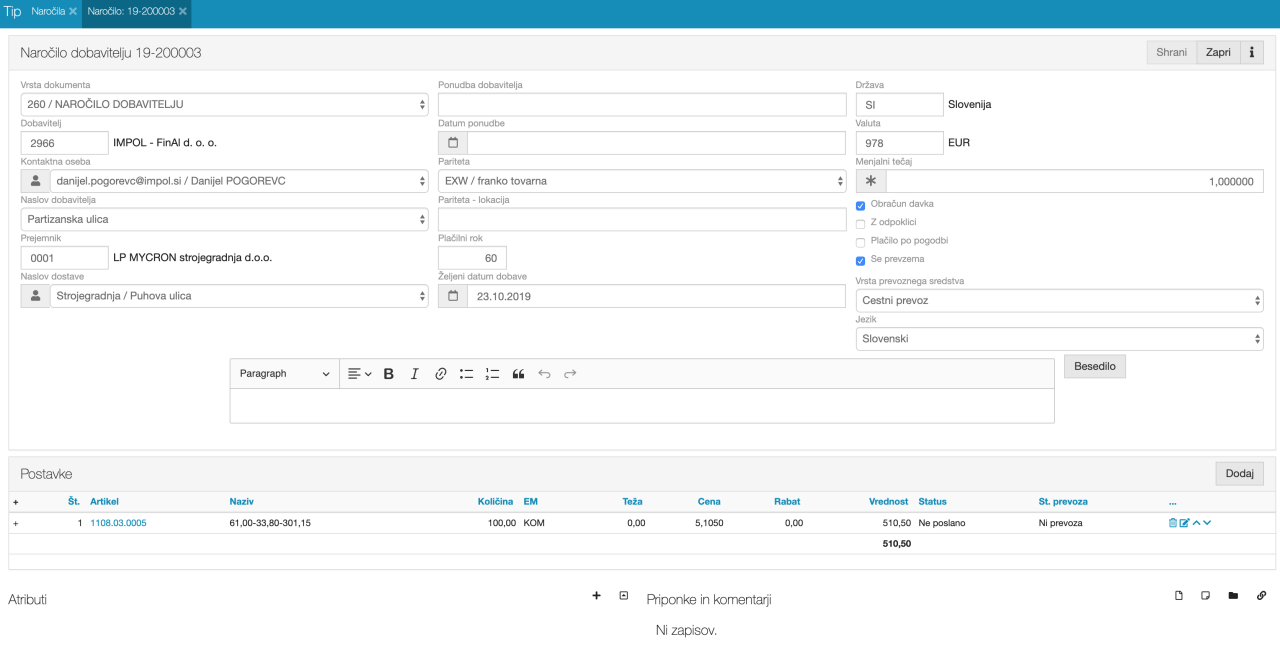This screenshot has width=1280, height=654.
Task: Close the Naročilo: 19-200003 tab
Action: pos(183,11)
